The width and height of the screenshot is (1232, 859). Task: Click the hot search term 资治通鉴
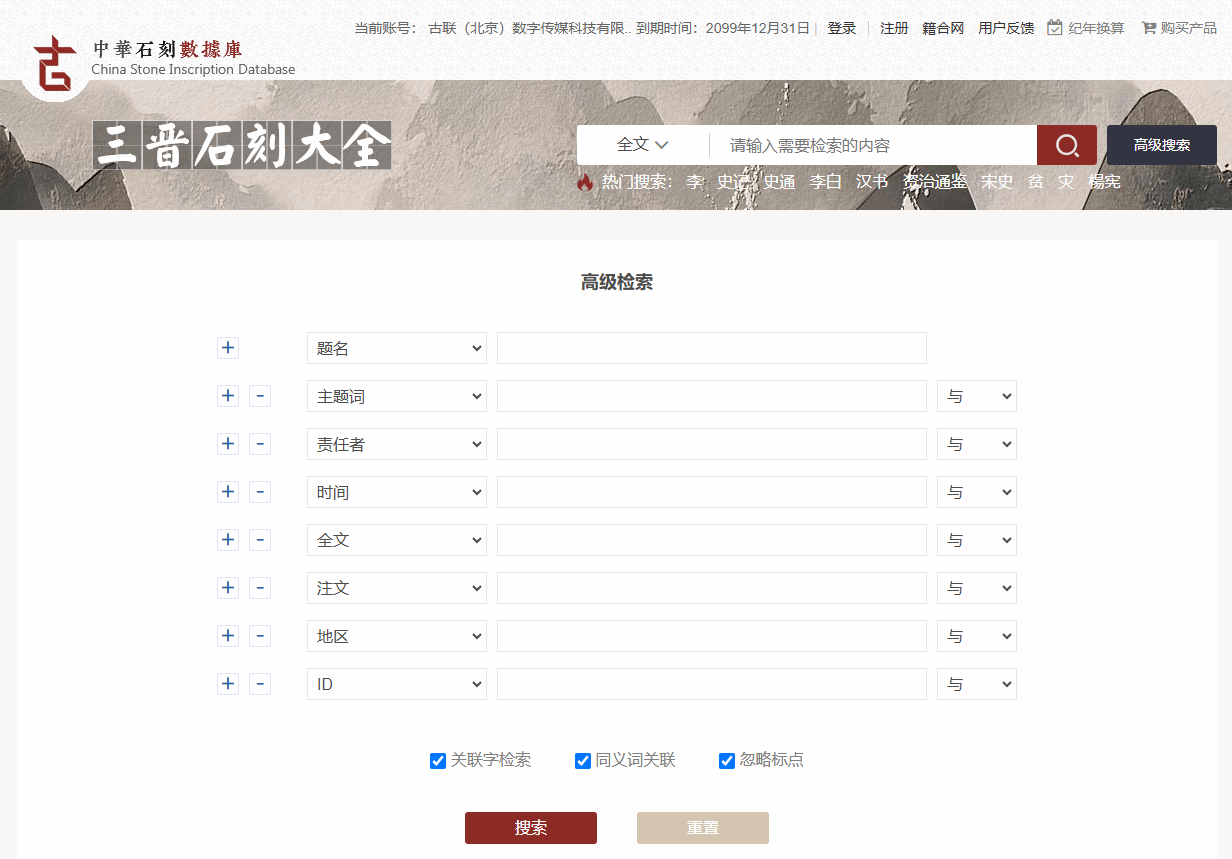click(x=935, y=182)
